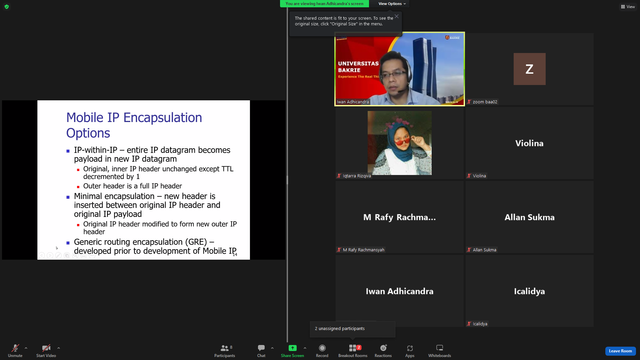Click the muted mic icon beside Violina's name
Screen dimensions: 640x360
click(x=469, y=176)
